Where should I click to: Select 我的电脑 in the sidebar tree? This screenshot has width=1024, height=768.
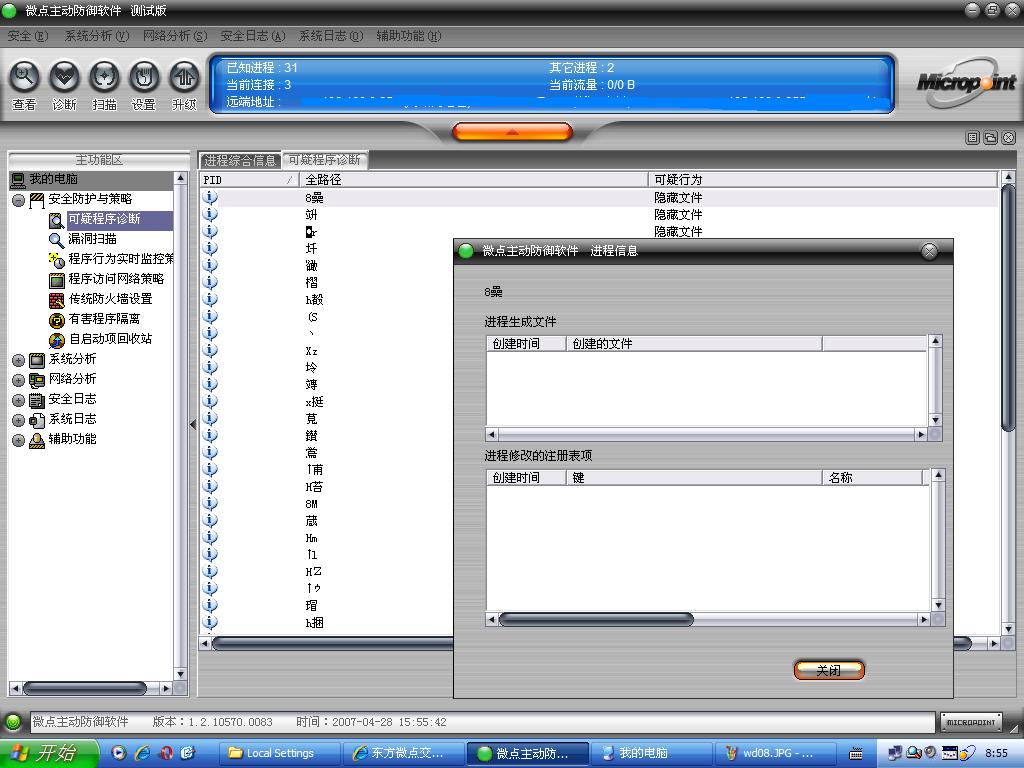(53, 179)
